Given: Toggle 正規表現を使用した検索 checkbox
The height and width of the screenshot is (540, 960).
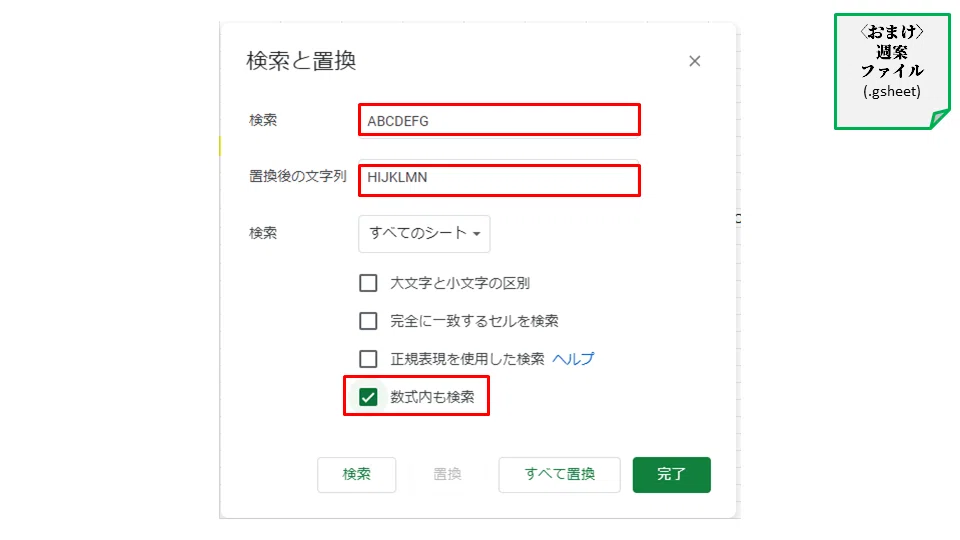Looking at the screenshot, I should pos(368,359).
